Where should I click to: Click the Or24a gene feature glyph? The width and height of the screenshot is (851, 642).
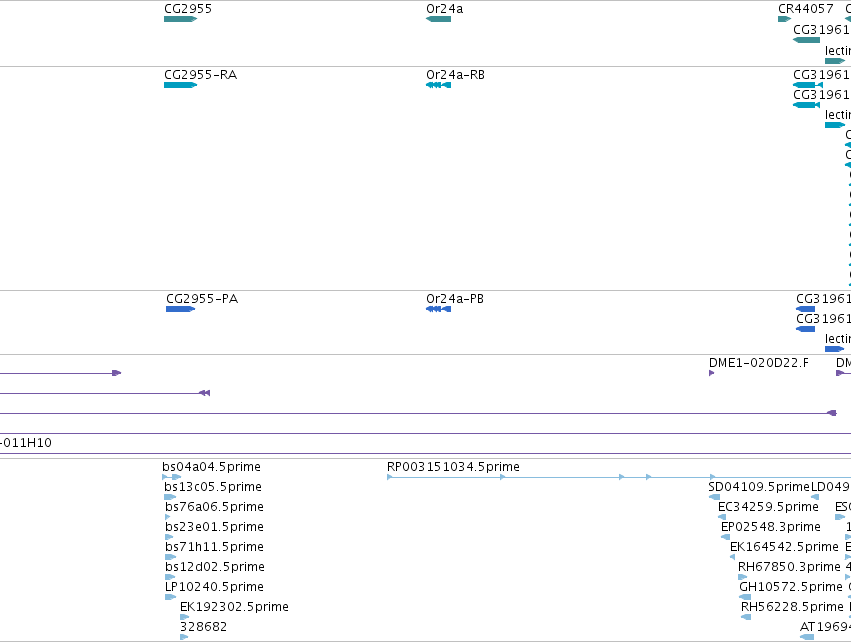tap(439, 19)
